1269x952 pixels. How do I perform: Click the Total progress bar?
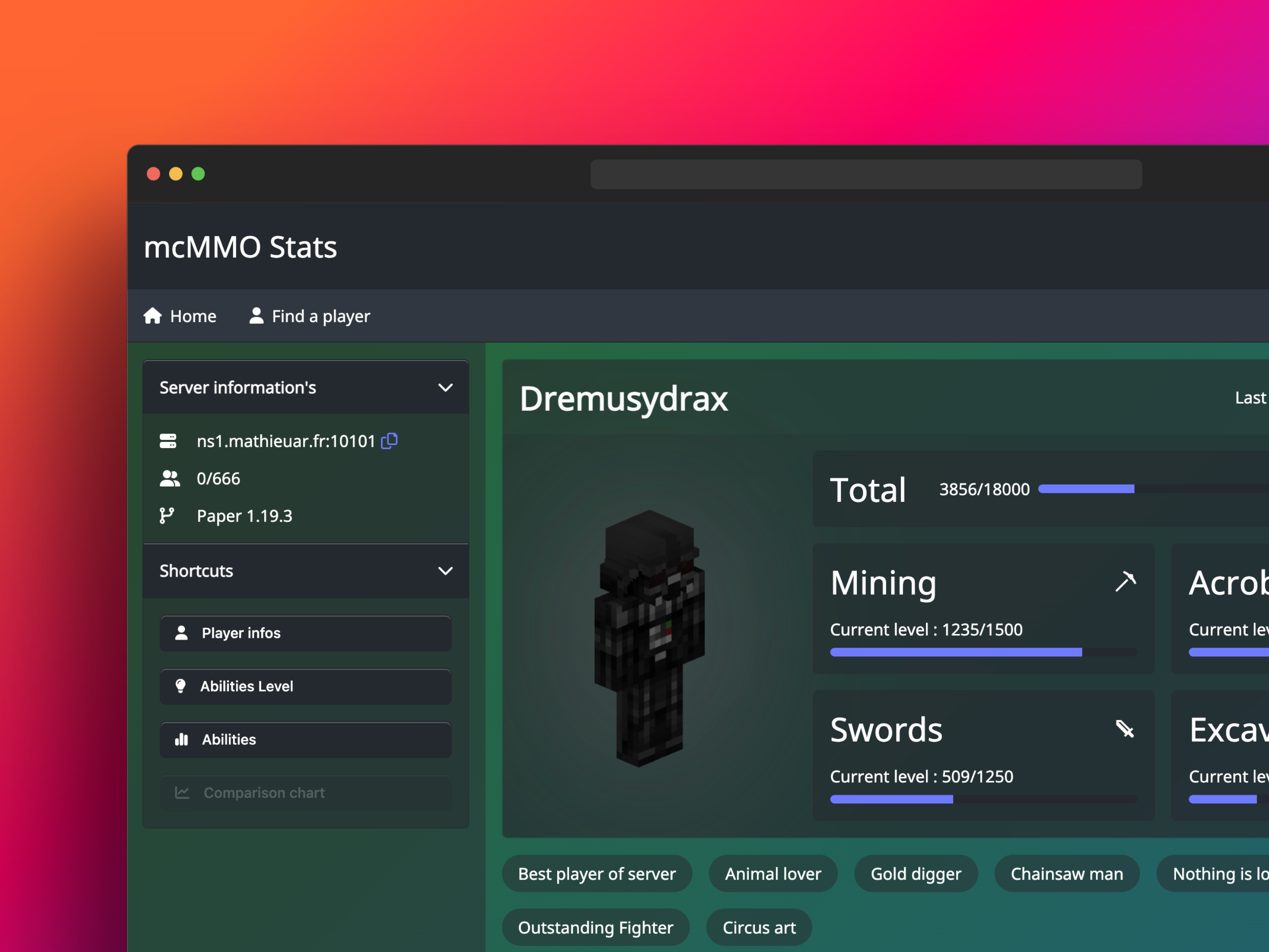tap(1153, 489)
